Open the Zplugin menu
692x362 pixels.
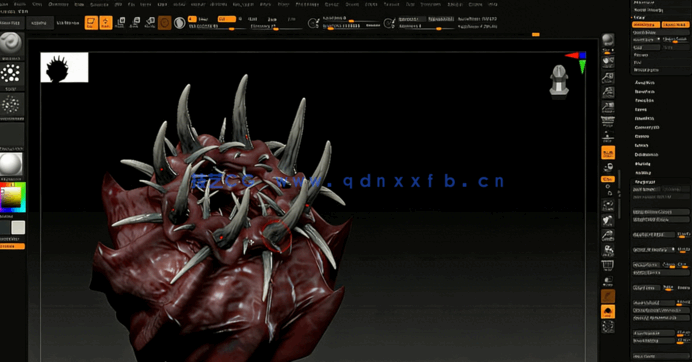click(x=455, y=4)
